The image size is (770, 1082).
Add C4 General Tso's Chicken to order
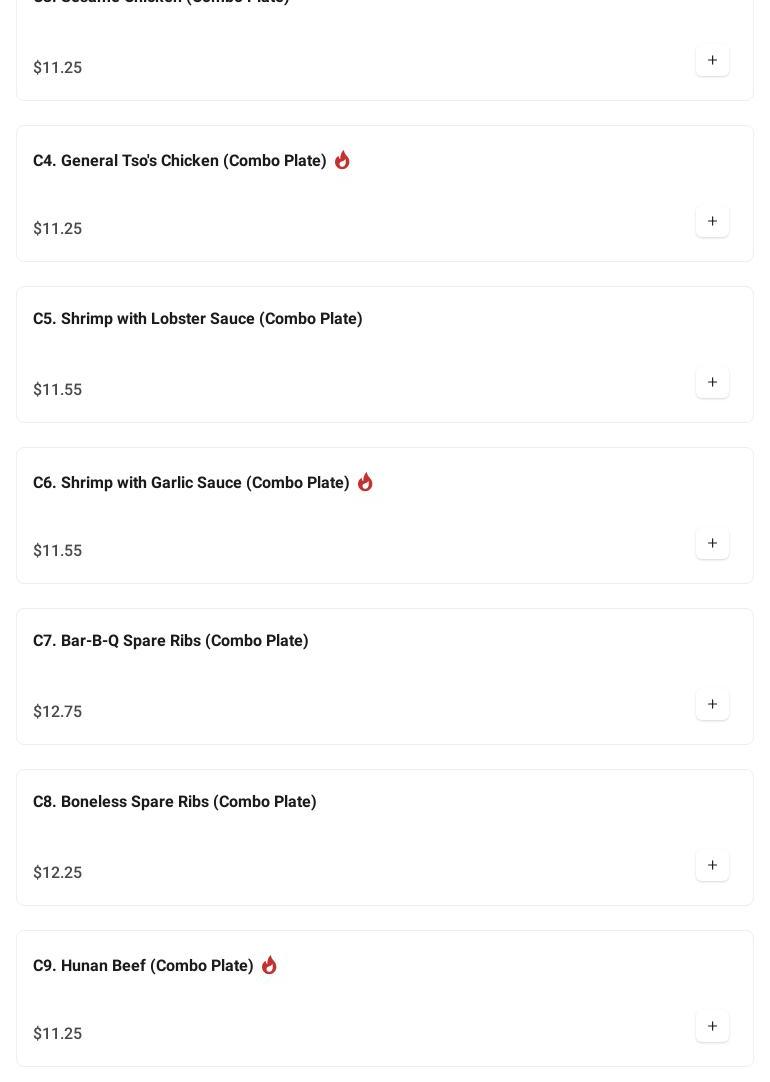click(x=712, y=221)
